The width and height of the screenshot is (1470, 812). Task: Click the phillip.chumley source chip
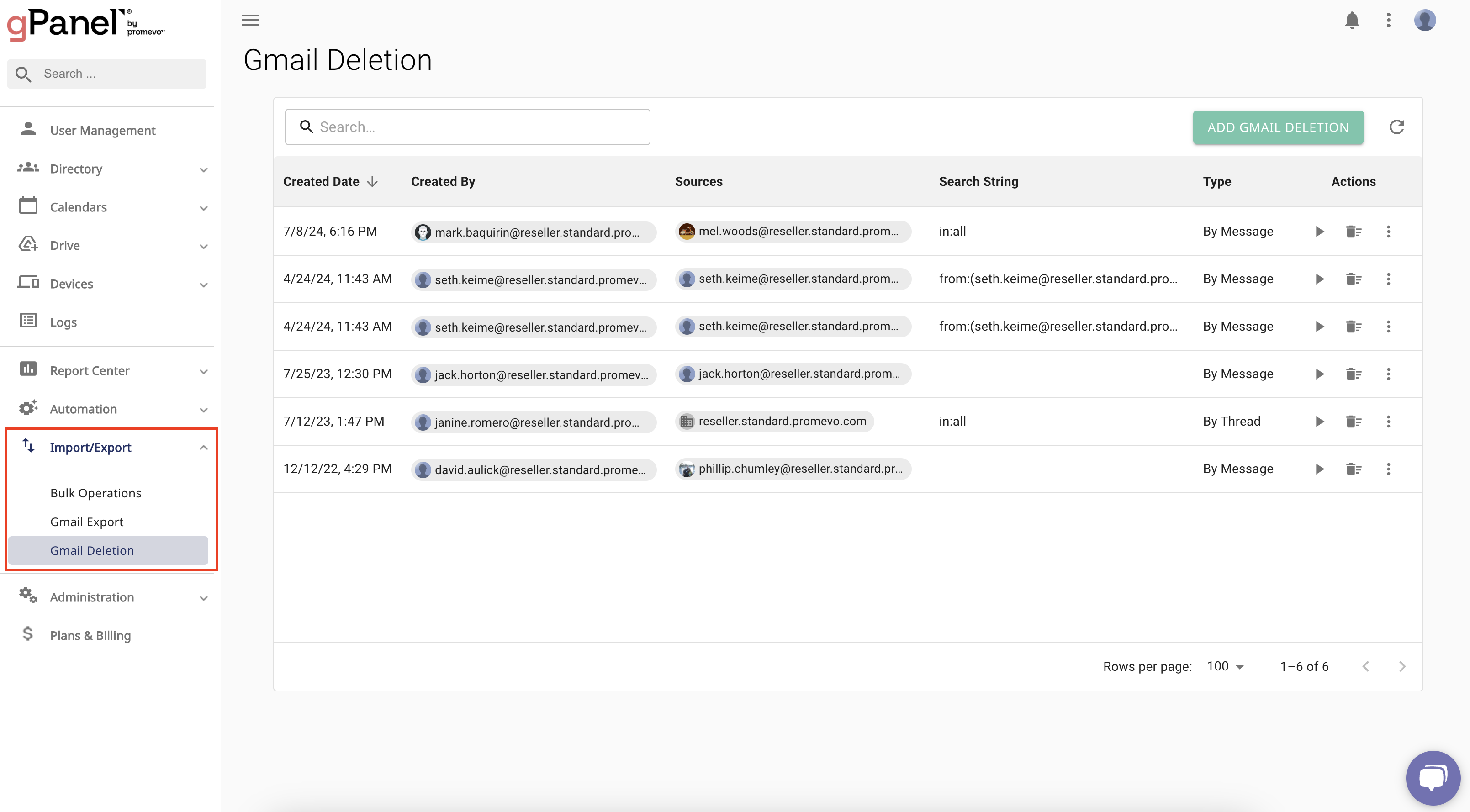click(x=793, y=469)
